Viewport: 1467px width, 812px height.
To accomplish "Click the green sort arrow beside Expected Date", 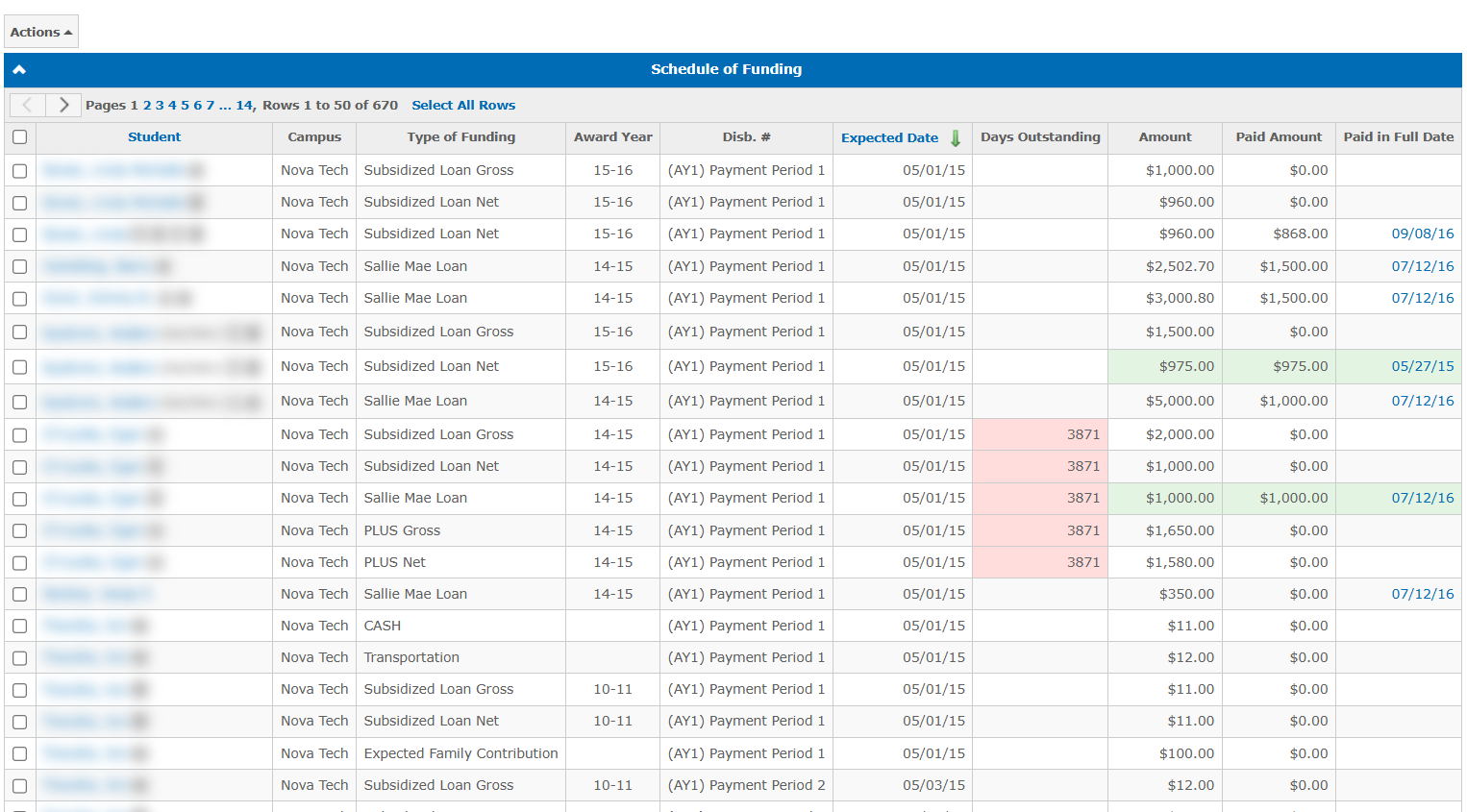I will pos(956,137).
